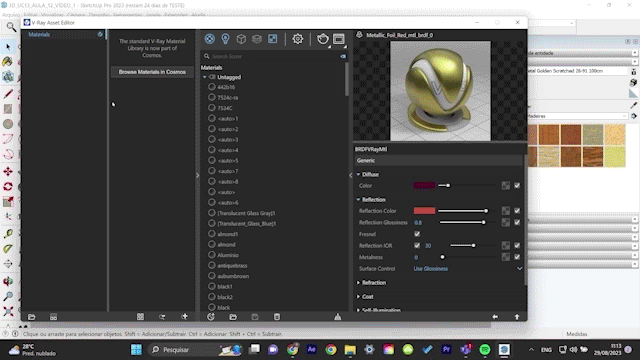Screen dimensions: 640x360
Task: Select the SketchUp Line pencil tool
Action: (x=8, y=94)
